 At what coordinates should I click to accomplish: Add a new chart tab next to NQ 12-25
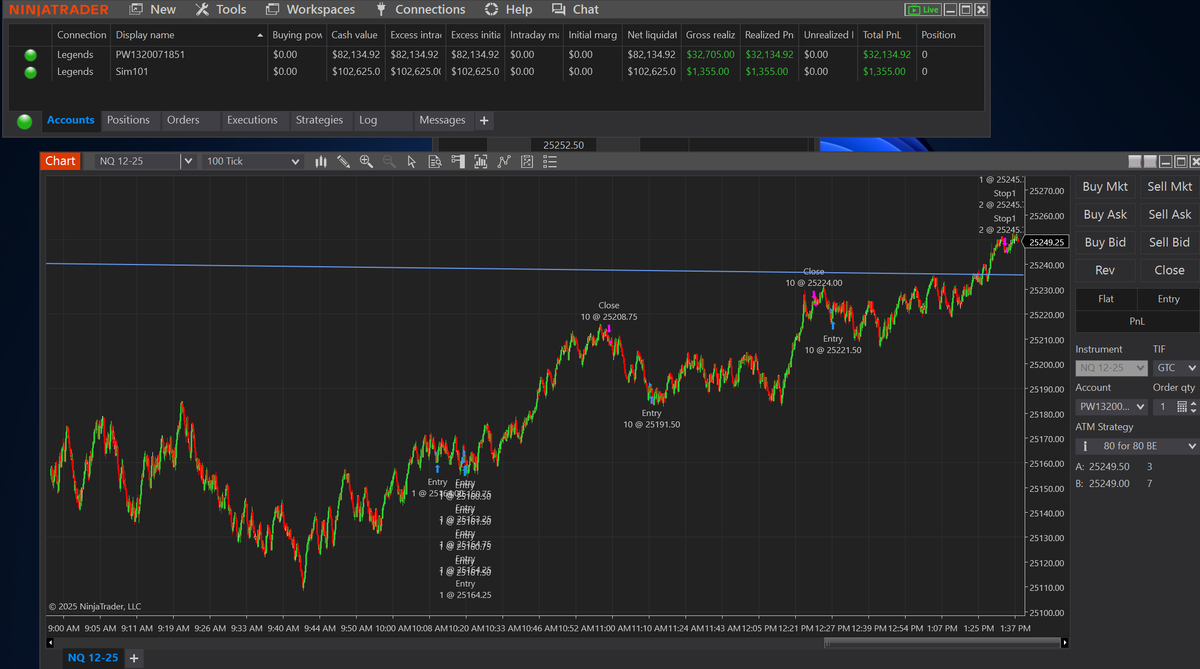point(134,658)
